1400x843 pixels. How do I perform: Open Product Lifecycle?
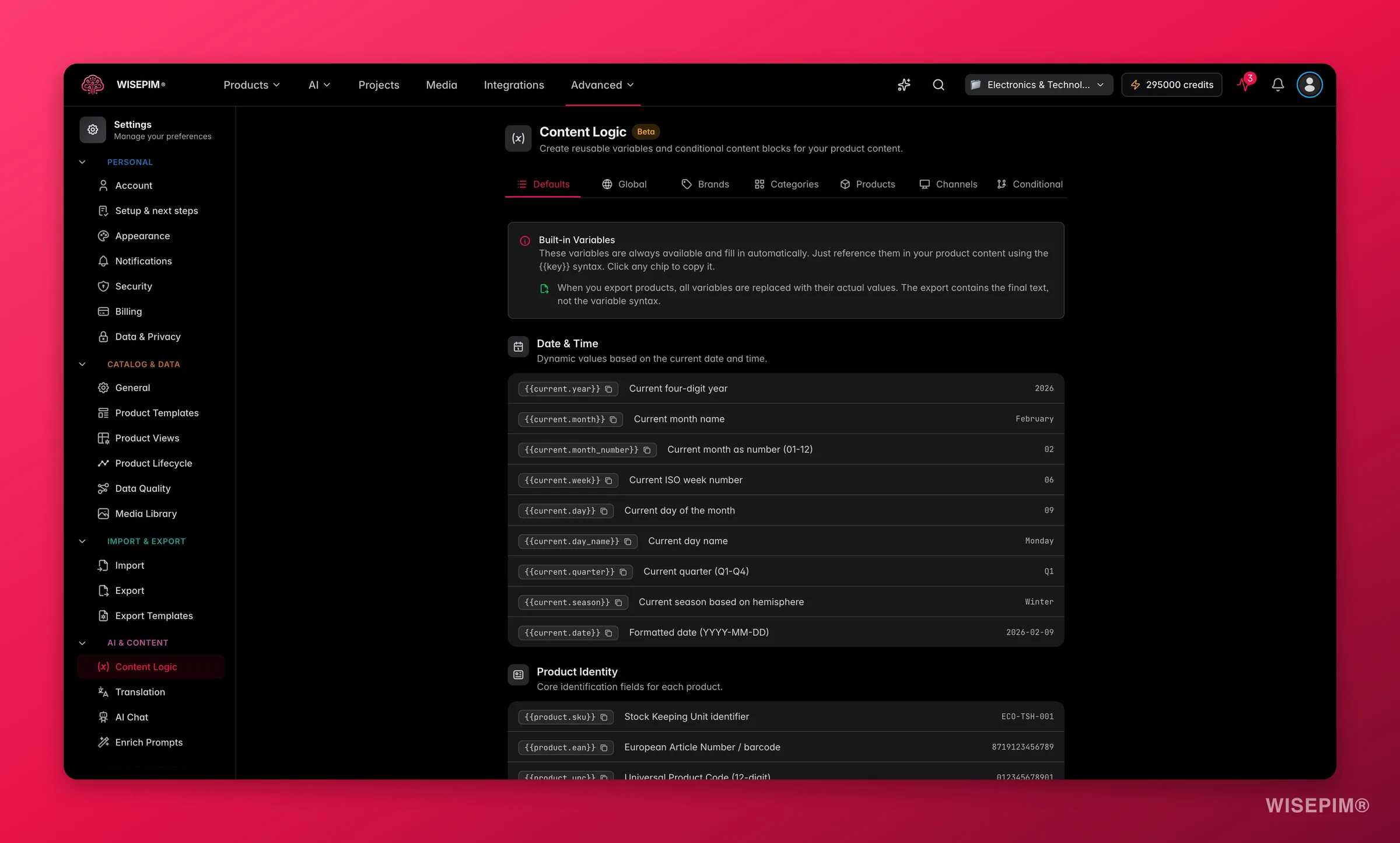coord(150,463)
